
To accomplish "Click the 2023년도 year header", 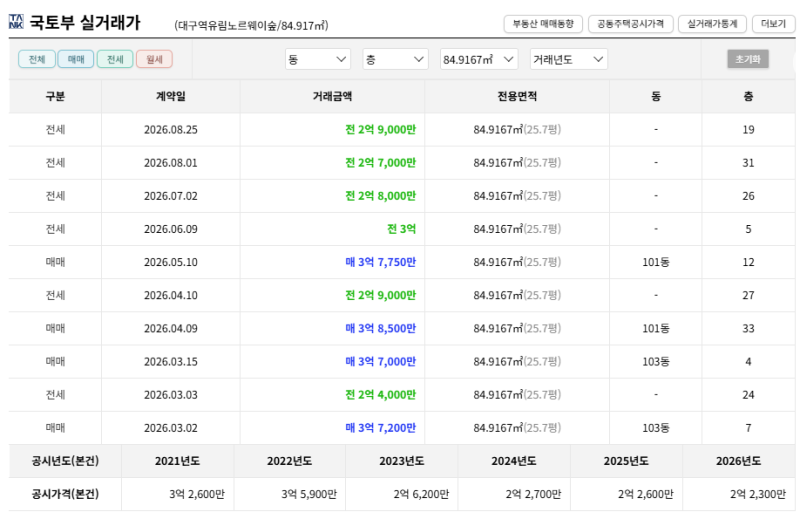I will (x=402, y=461).
